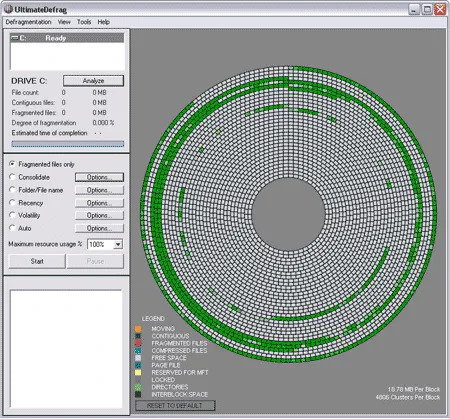This screenshot has width=450, height=419.
Task: Click the UltimateDefrag title bar app icon
Action: 8,9
